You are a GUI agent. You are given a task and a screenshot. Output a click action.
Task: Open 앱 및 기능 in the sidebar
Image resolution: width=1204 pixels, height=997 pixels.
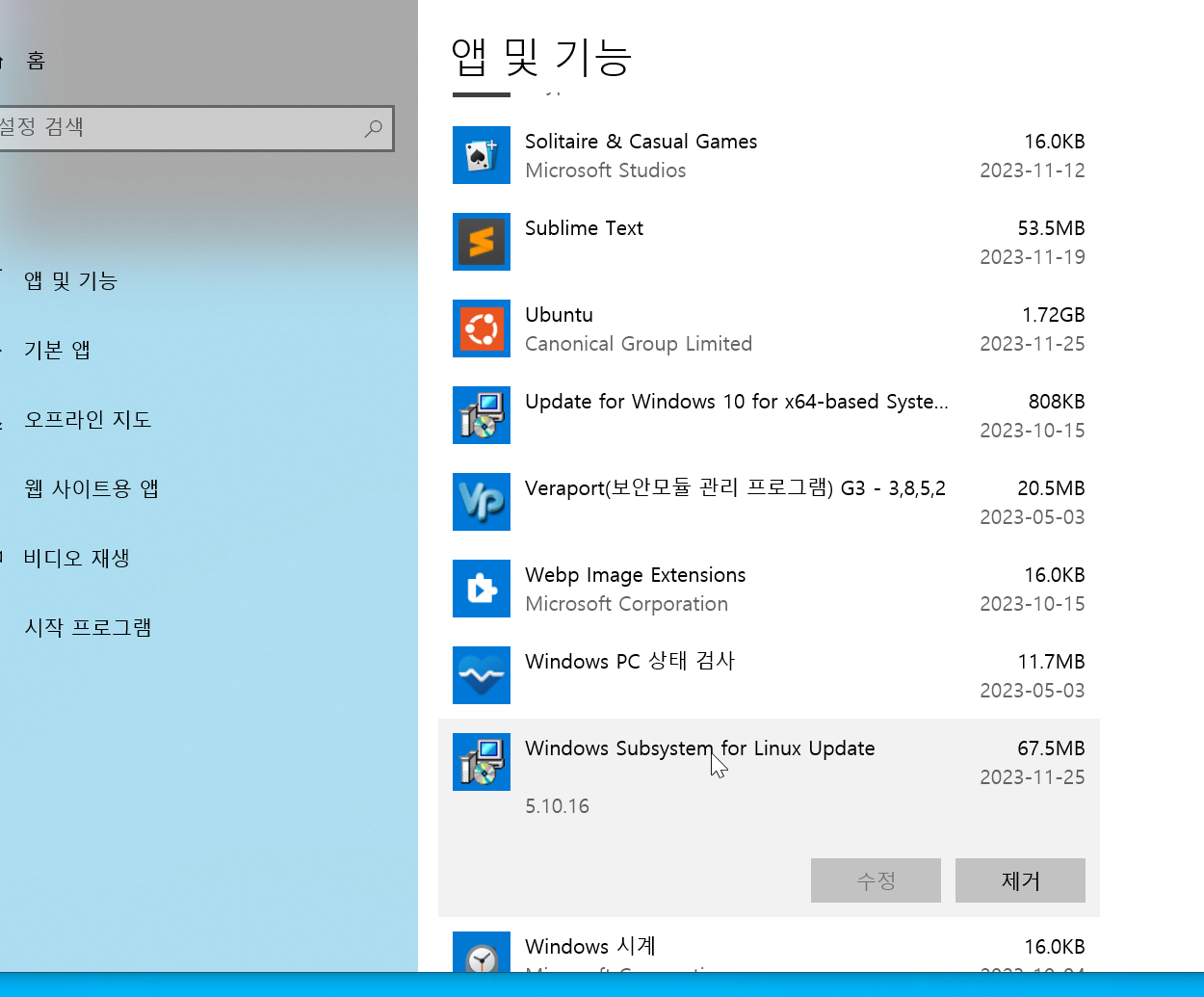(71, 280)
